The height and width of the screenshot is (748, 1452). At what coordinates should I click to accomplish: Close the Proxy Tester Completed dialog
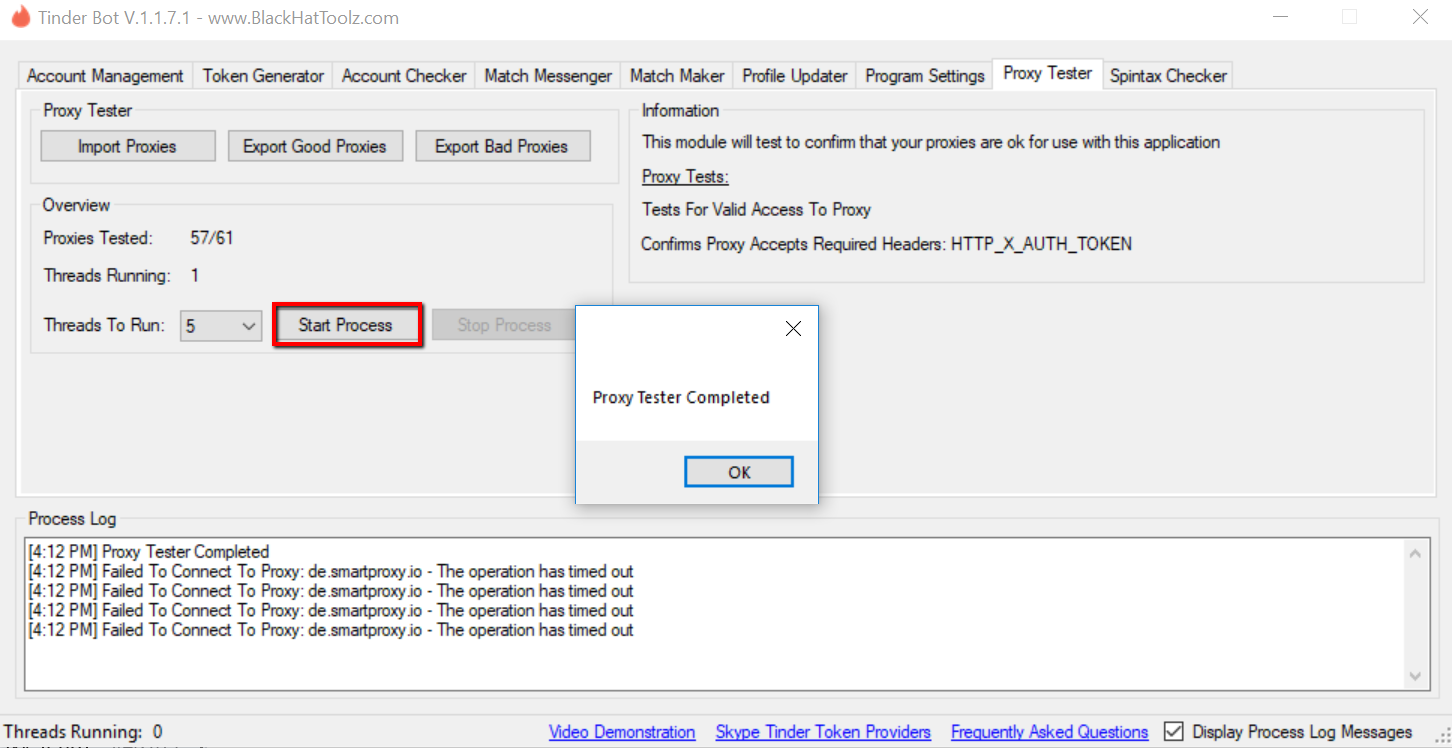(x=793, y=329)
